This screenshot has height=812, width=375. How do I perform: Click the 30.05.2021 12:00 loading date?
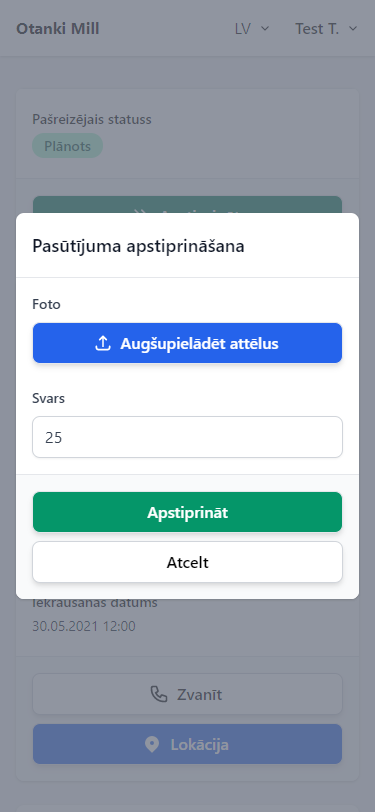click(84, 626)
